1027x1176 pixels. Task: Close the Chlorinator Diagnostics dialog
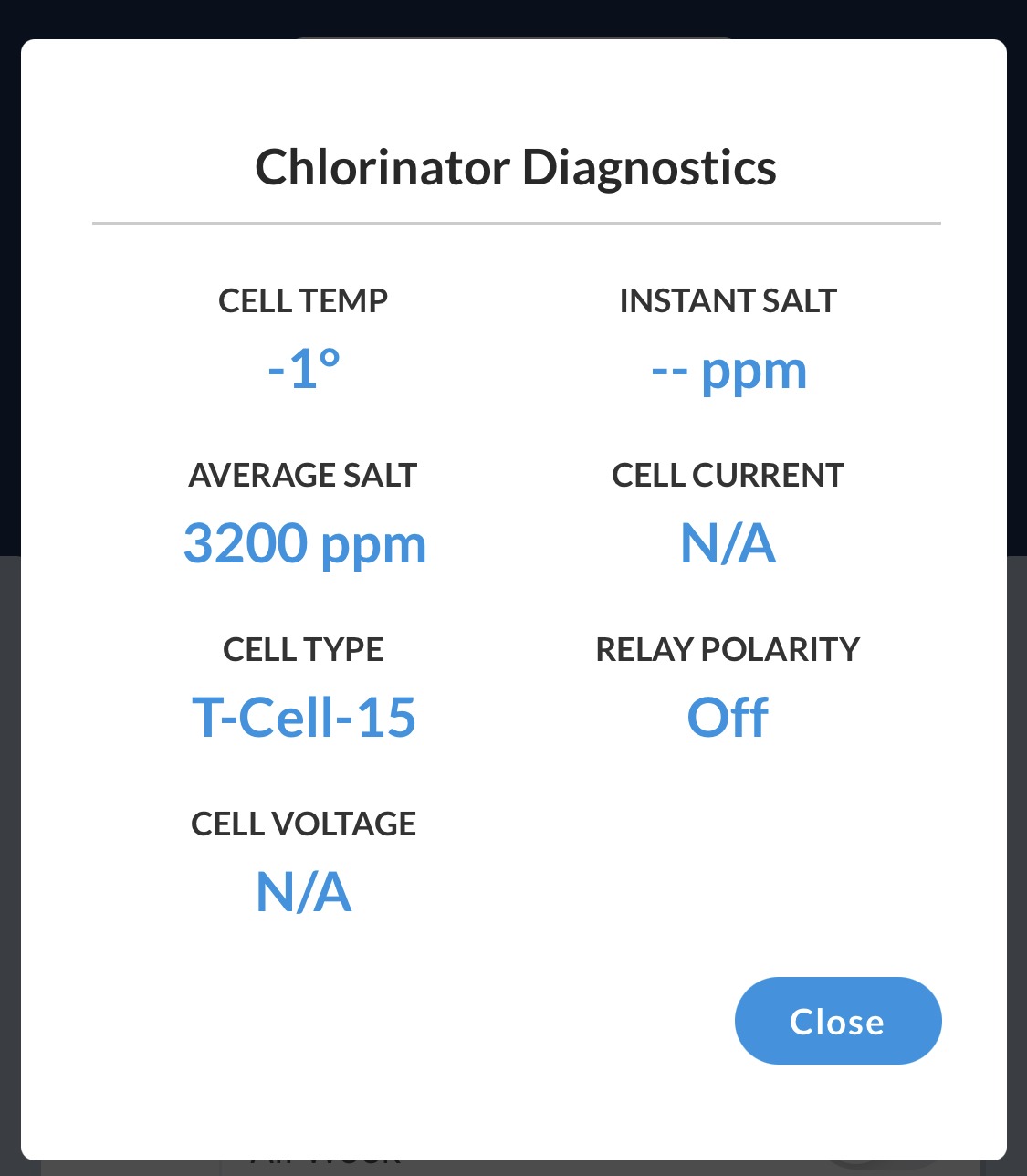click(837, 1021)
